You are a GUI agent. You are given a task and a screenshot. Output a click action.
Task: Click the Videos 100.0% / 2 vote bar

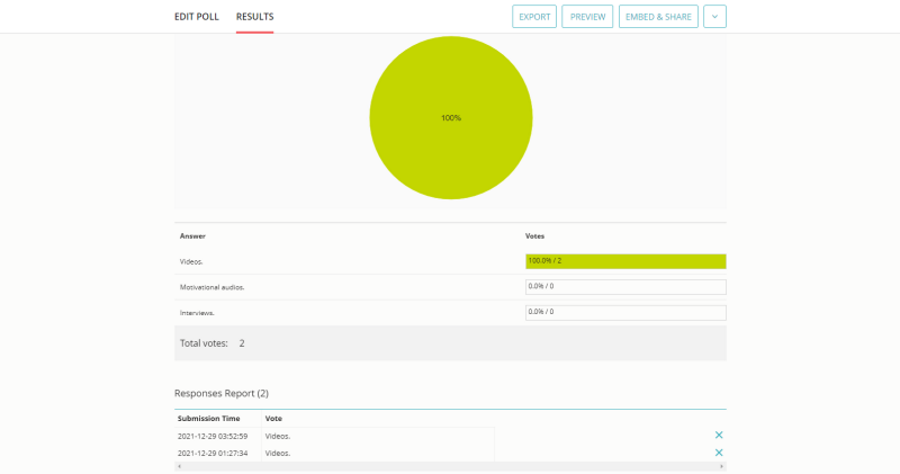pyautogui.click(x=626, y=261)
